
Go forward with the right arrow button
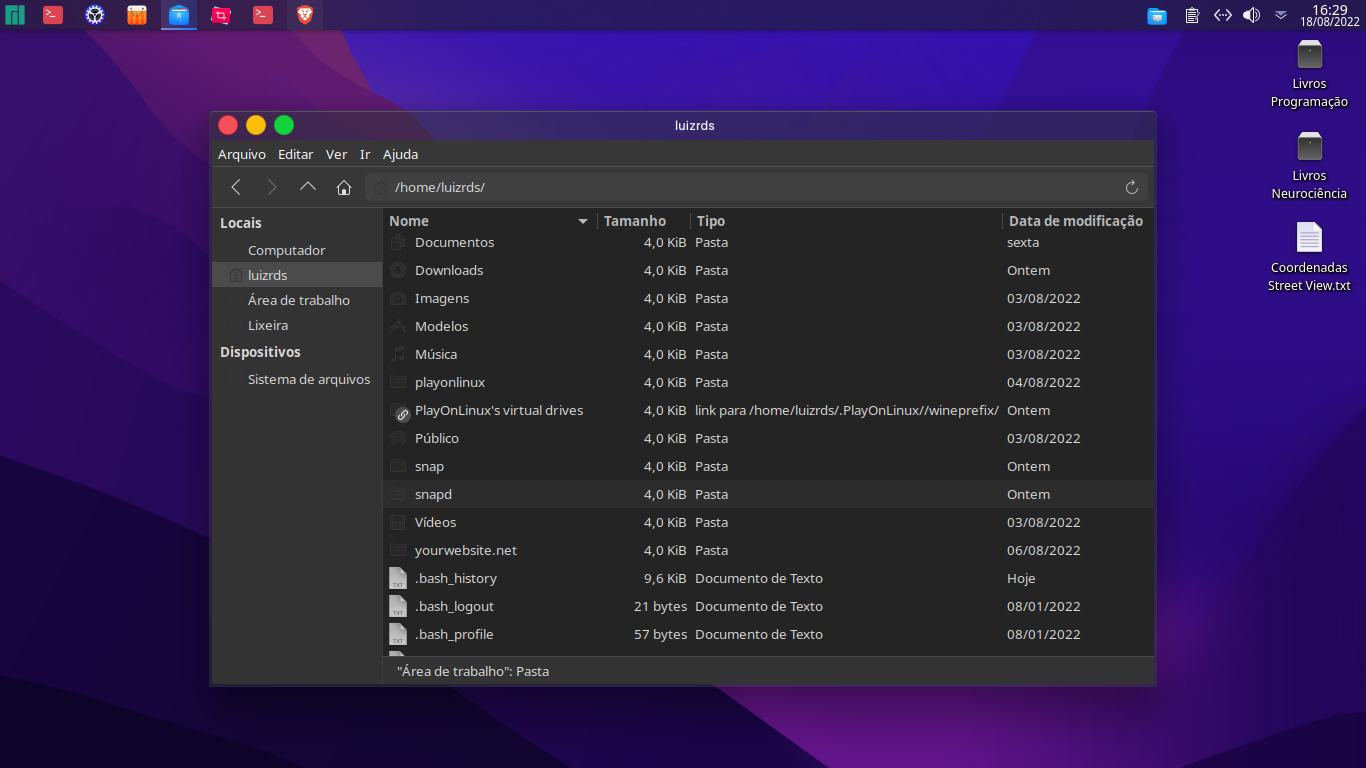272,187
